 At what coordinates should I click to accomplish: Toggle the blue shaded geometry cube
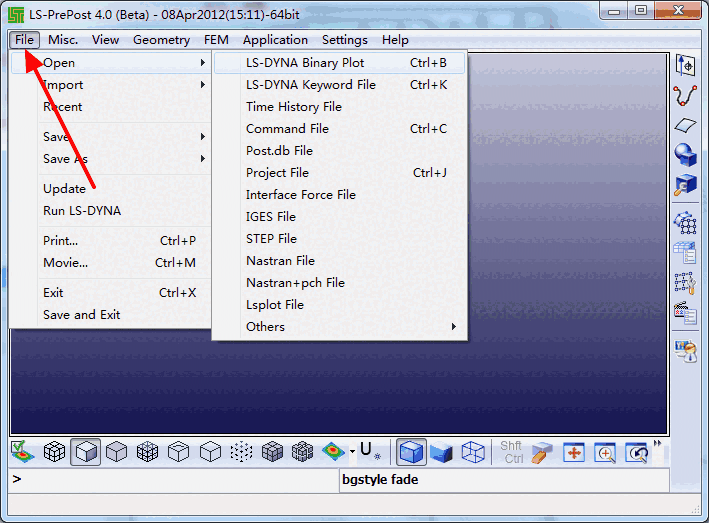[411, 452]
